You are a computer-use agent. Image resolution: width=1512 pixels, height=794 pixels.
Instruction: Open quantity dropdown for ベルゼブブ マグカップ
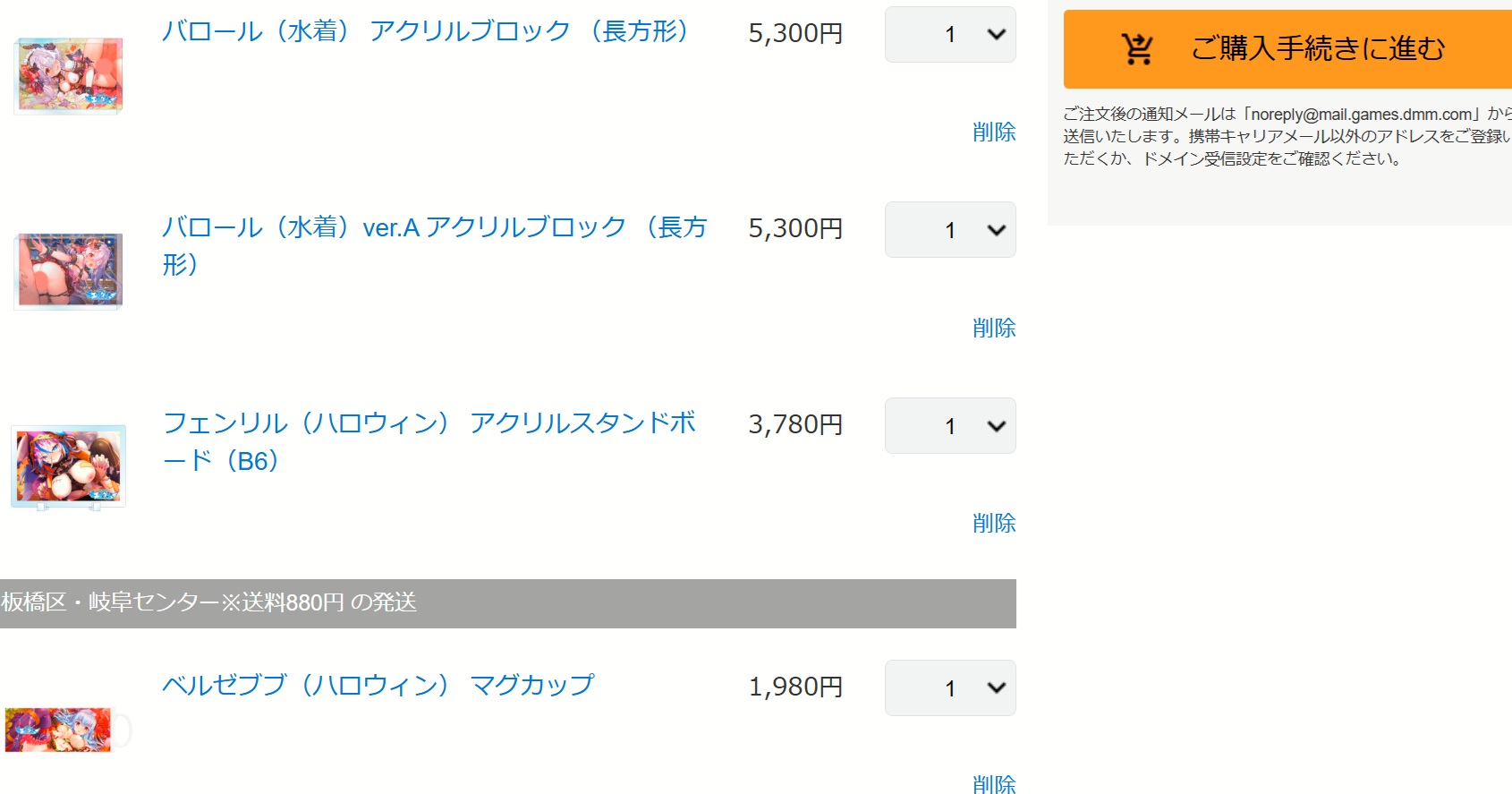click(950, 688)
